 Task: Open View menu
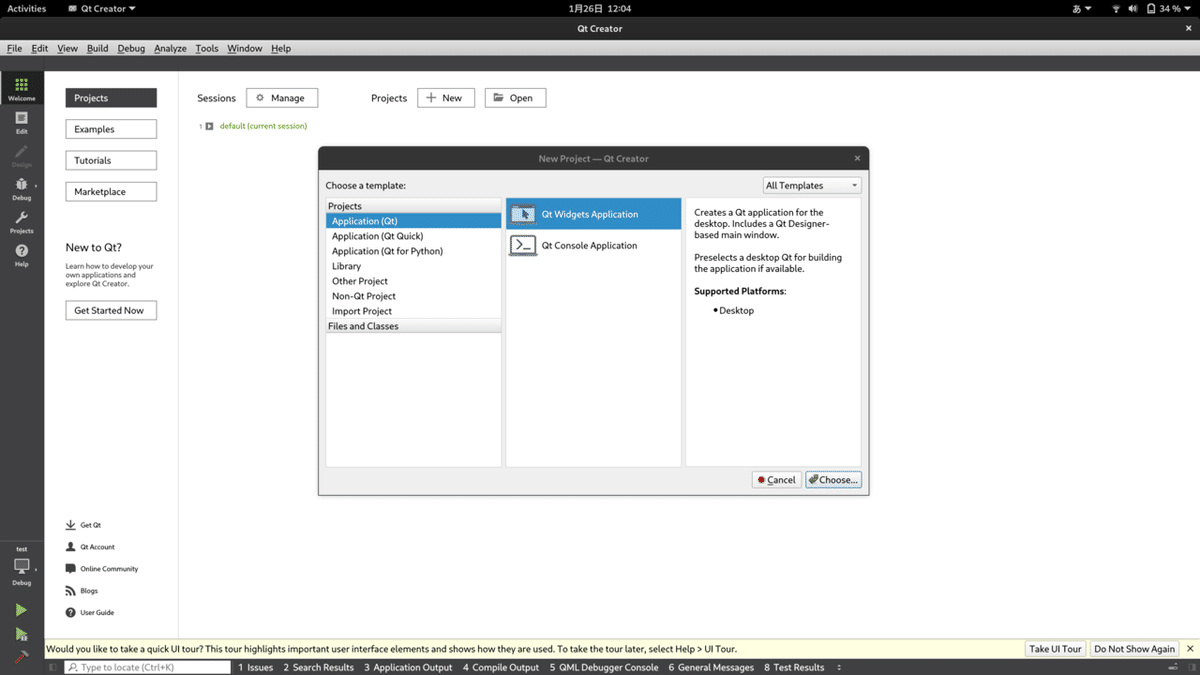(x=67, y=48)
